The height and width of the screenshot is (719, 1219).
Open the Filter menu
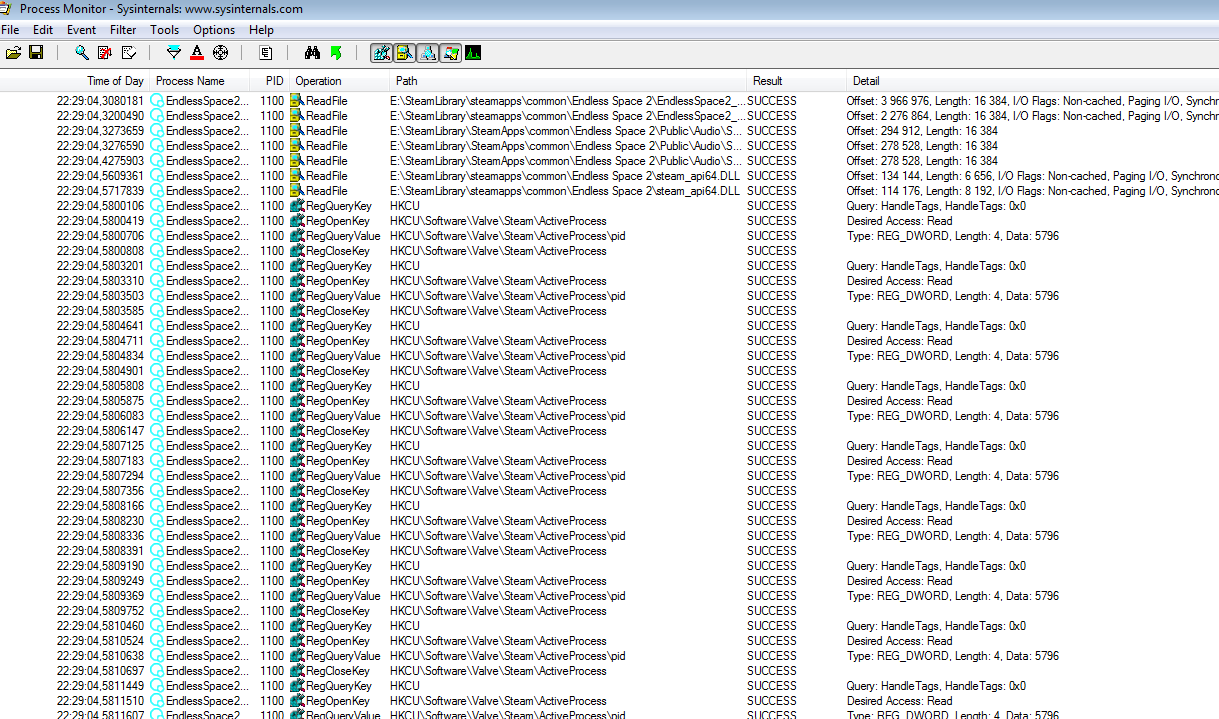coord(123,30)
